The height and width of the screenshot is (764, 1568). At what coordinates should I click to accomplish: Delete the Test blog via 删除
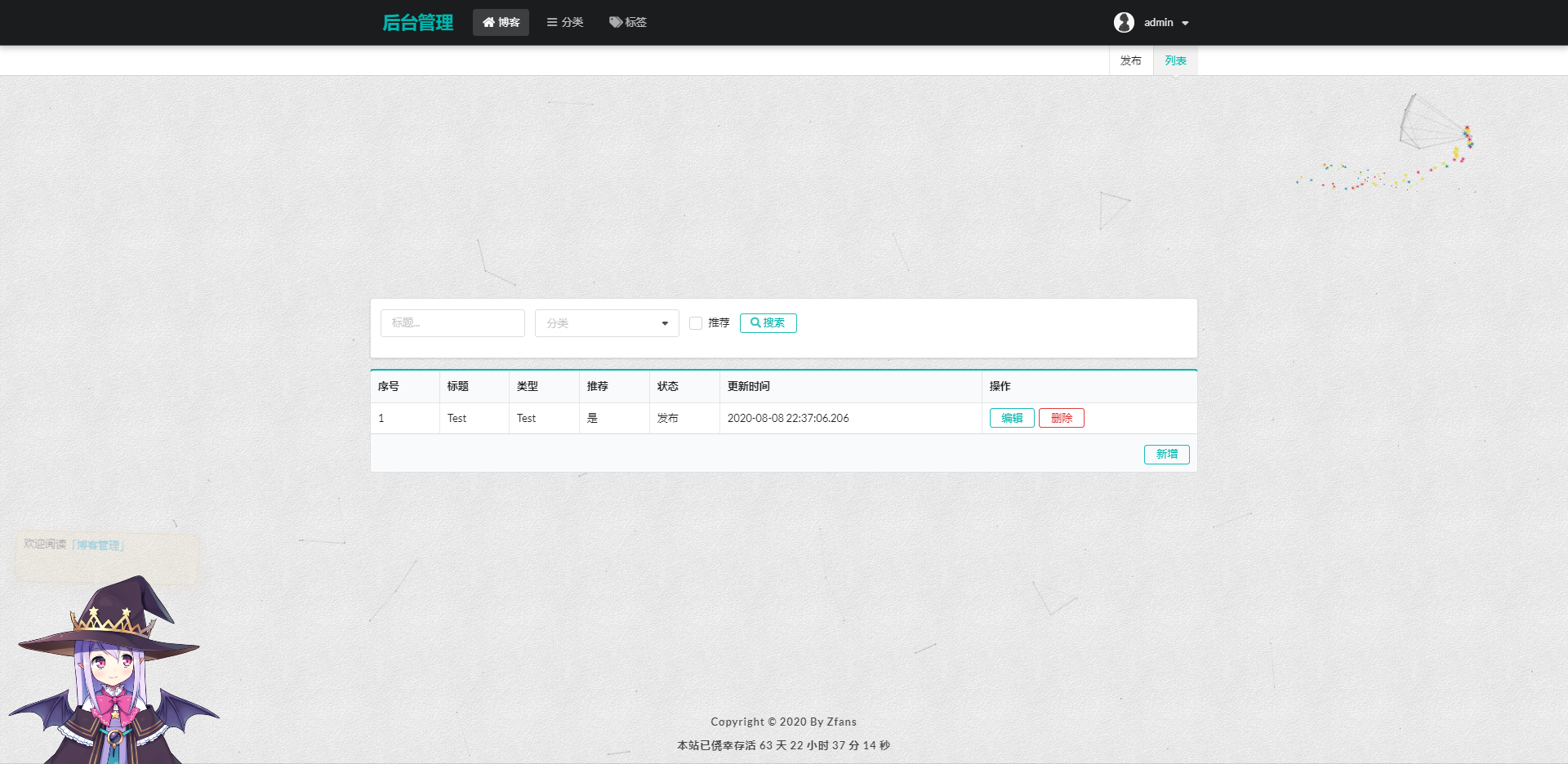pos(1061,418)
